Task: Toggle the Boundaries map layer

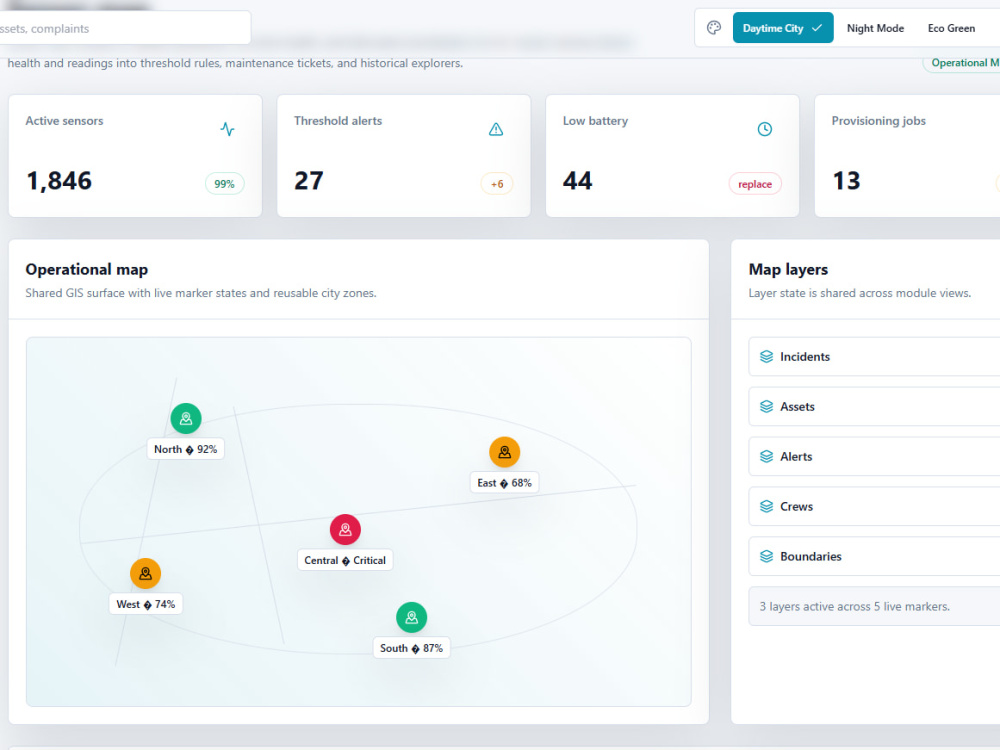Action: tap(874, 556)
